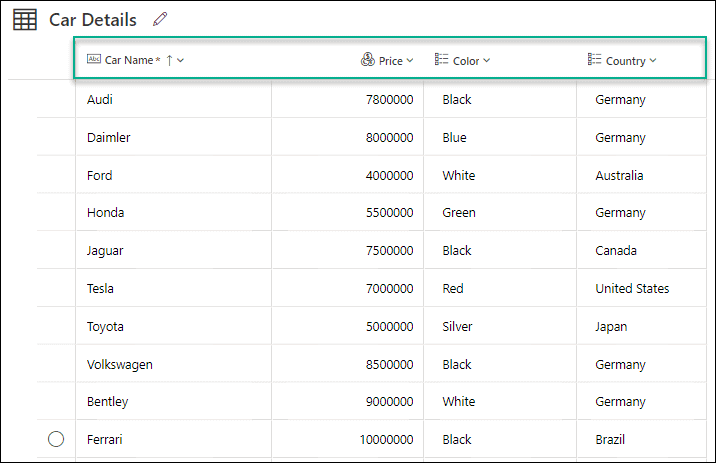Click the price 7500000 for Jaguar
Image resolution: width=716 pixels, height=463 pixels.
tap(390, 250)
